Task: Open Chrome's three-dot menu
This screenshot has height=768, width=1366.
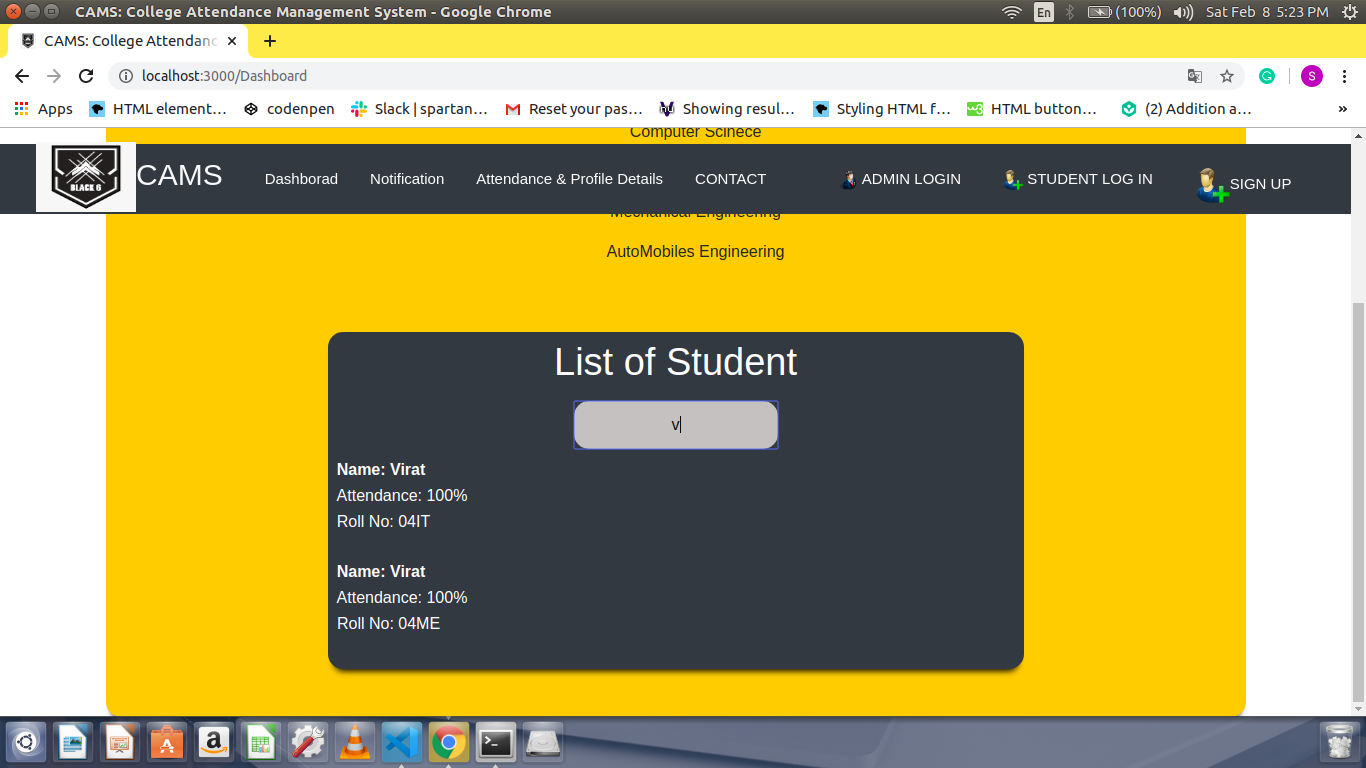Action: pos(1345,76)
